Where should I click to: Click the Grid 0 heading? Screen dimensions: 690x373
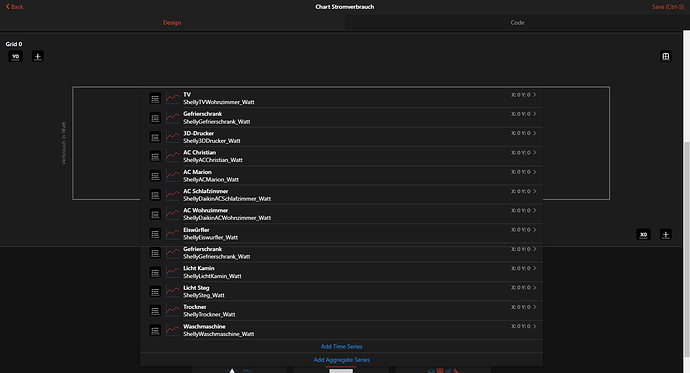click(14, 44)
